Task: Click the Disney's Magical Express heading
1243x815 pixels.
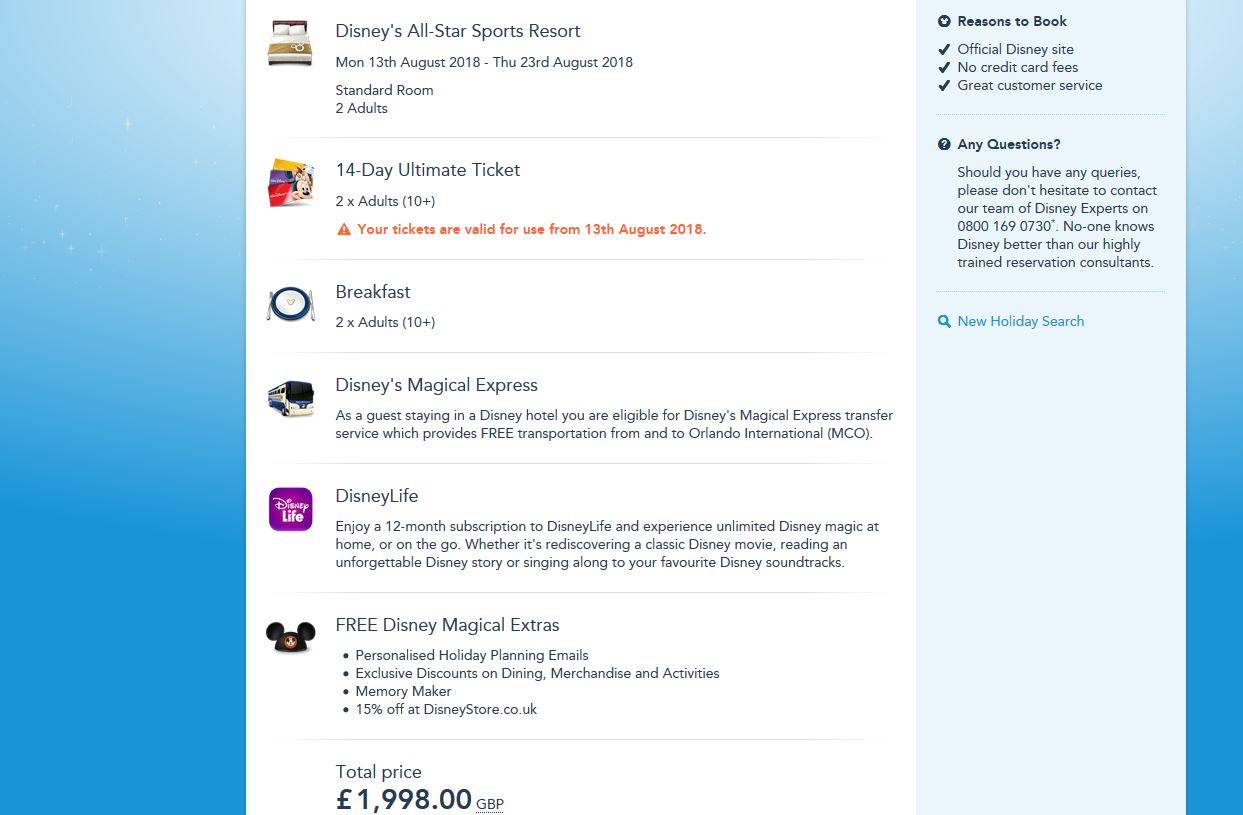Action: (436, 385)
